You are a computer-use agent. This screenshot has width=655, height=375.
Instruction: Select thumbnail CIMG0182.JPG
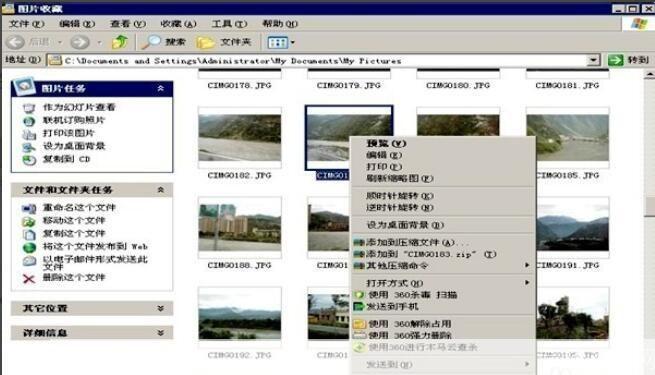point(240,138)
